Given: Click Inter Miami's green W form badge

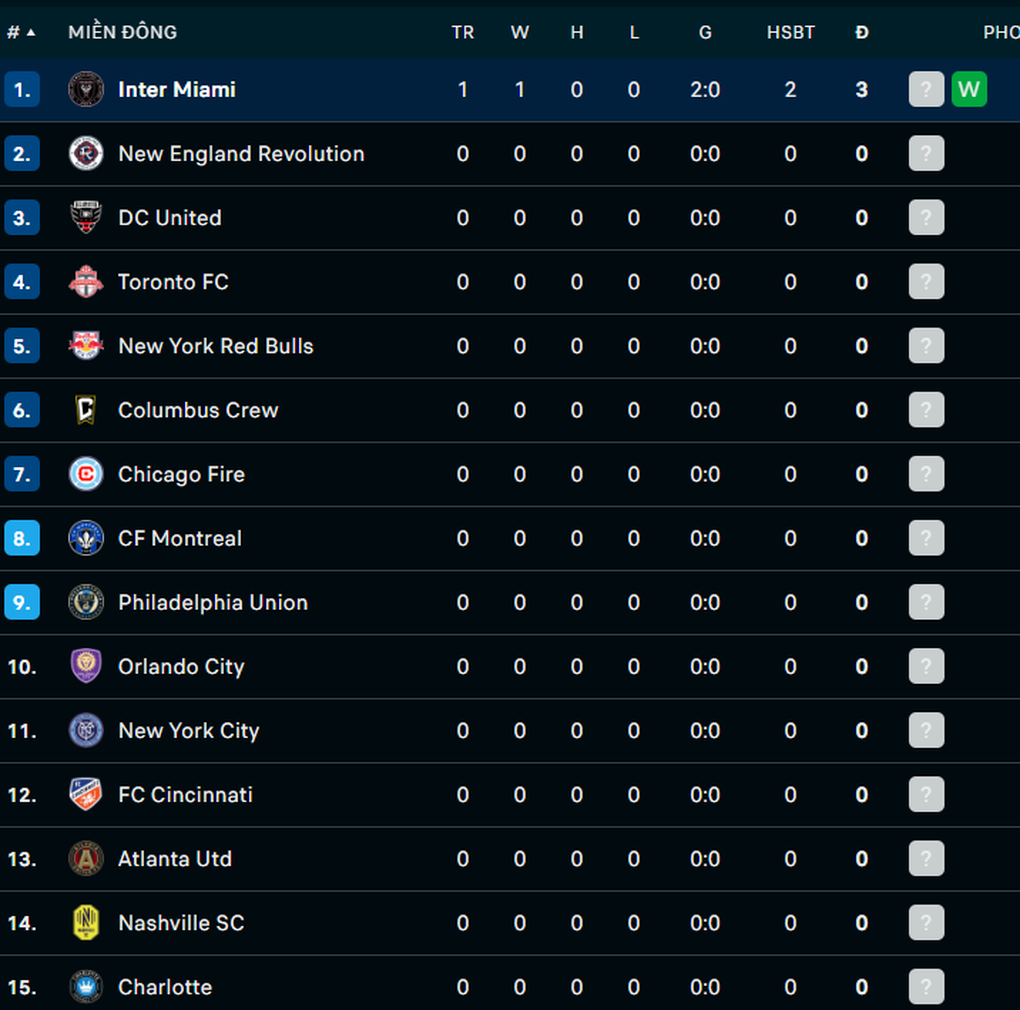Looking at the screenshot, I should click(x=969, y=89).
